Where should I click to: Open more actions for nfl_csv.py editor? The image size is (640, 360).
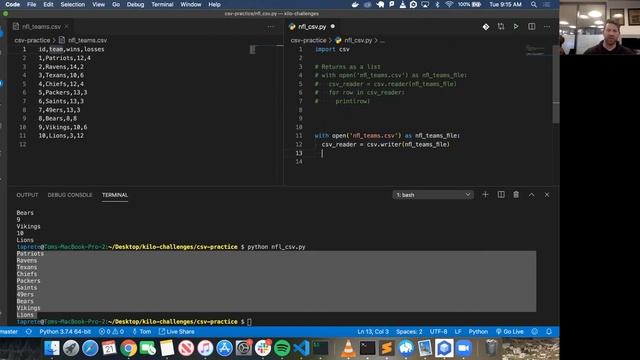[547, 27]
